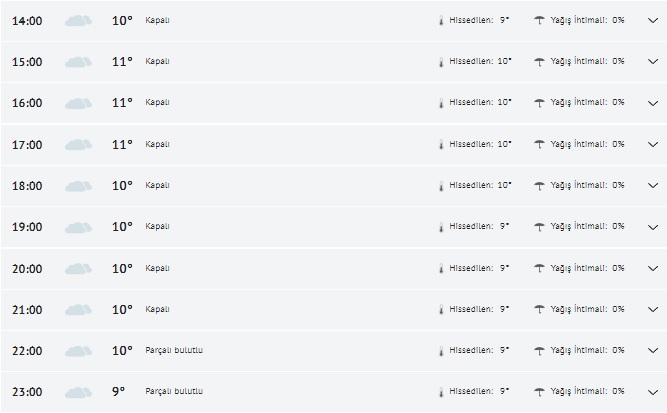Click the cloud icon in the 17:00 row
The image size is (667, 413).
pos(78,145)
